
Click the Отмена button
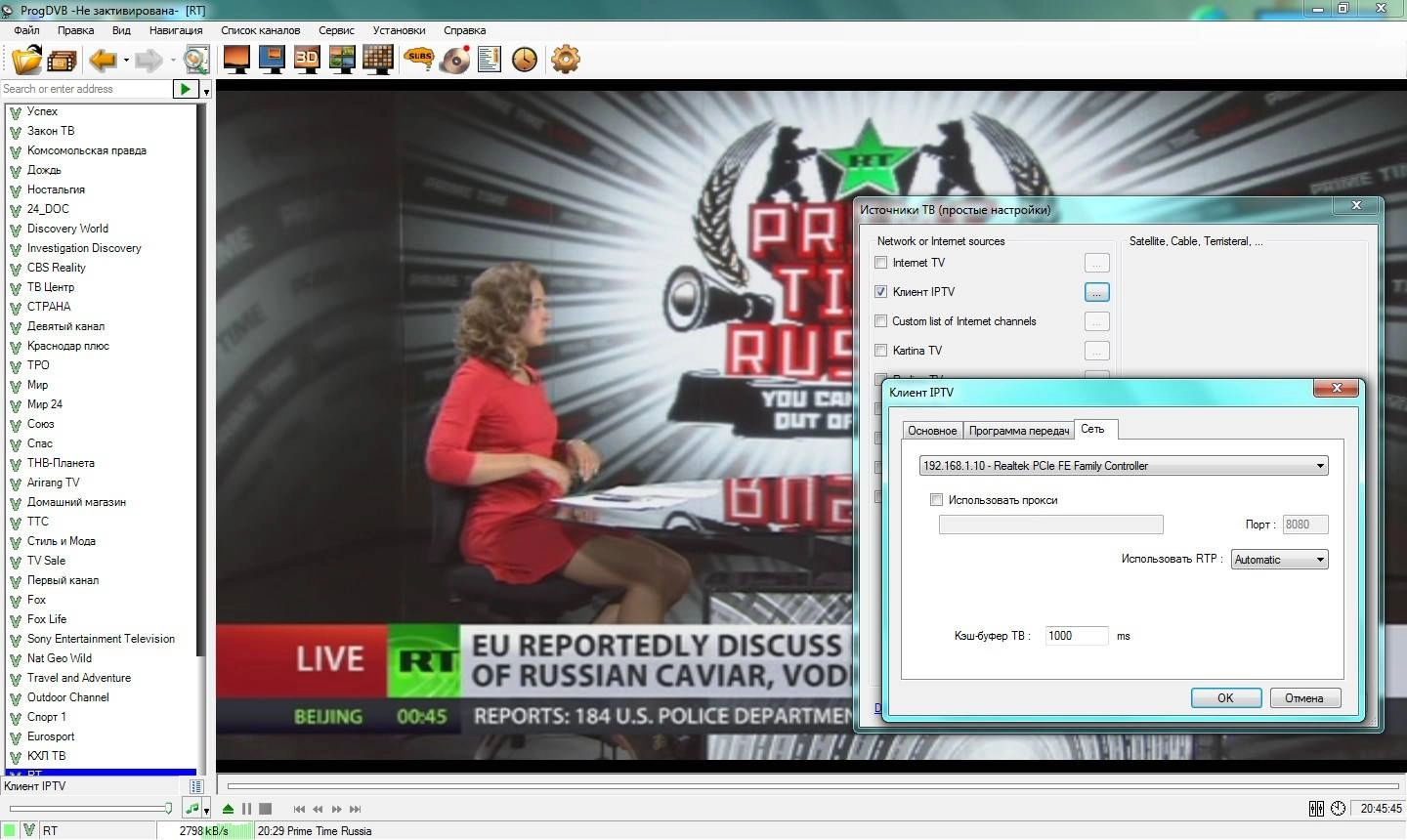1304,698
